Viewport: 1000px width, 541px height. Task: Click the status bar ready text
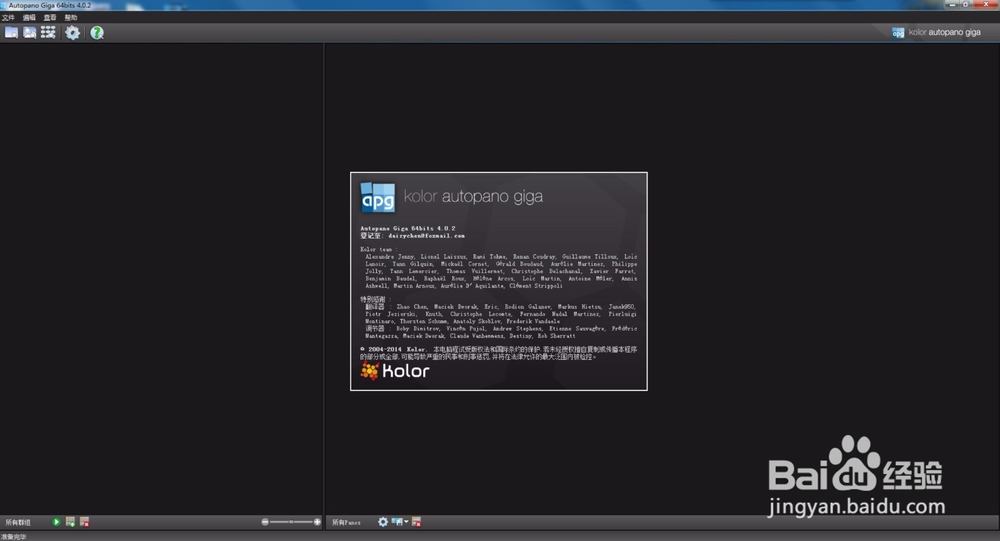click(x=13, y=537)
